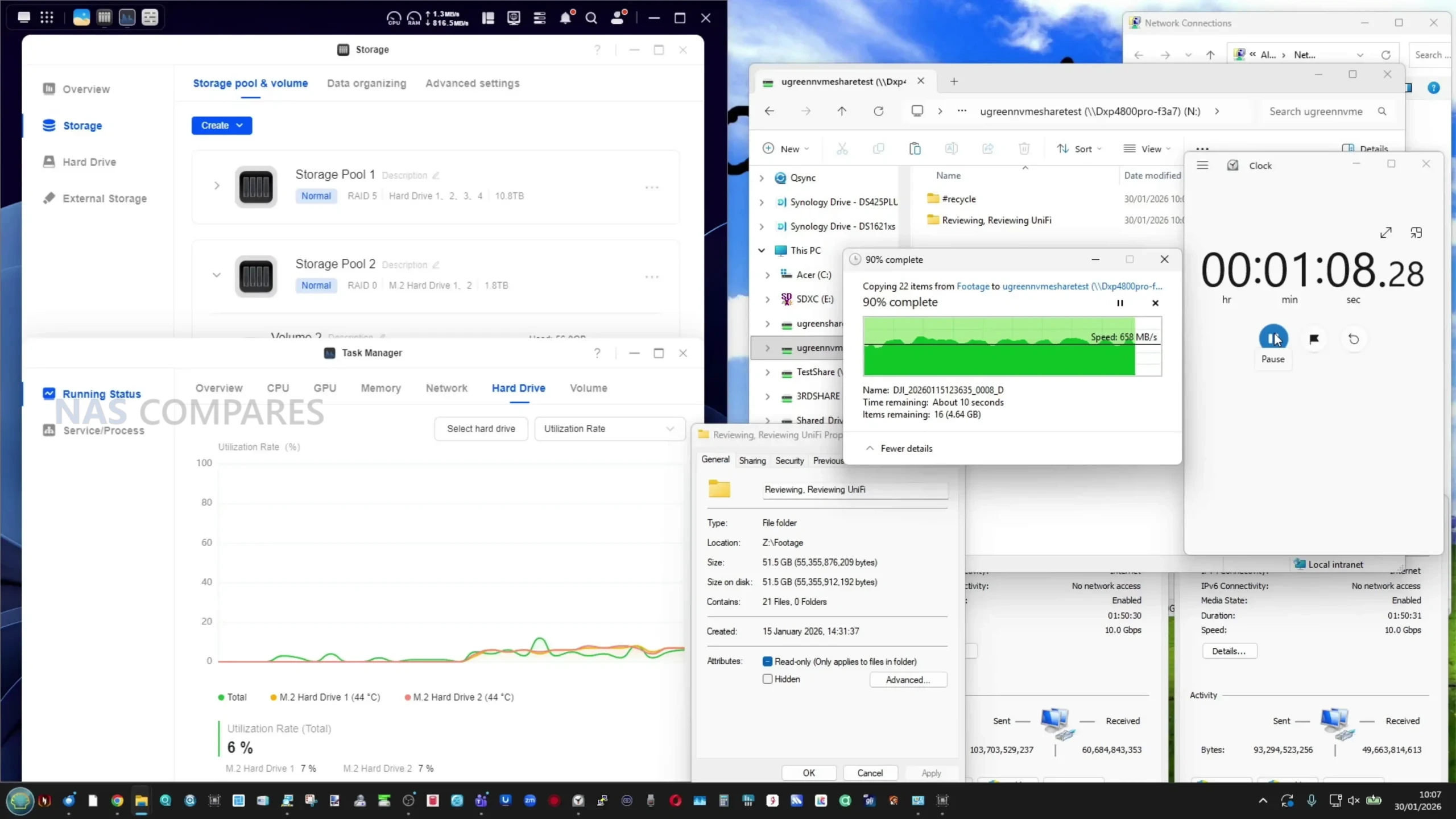The width and height of the screenshot is (1456, 819).
Task: Toggle the Read-only attribute checkbox
Action: [768, 661]
